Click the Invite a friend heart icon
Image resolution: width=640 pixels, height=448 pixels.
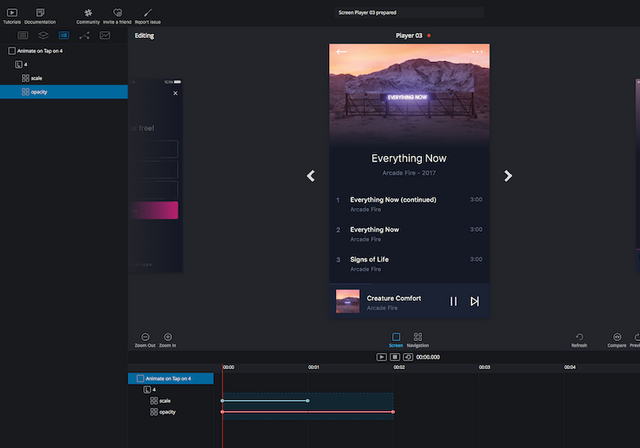tap(117, 13)
